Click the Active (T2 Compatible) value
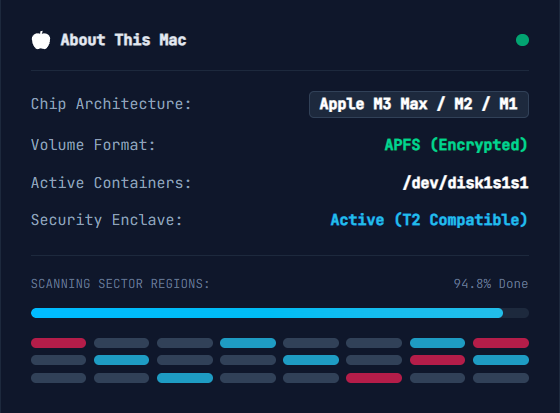 point(429,220)
